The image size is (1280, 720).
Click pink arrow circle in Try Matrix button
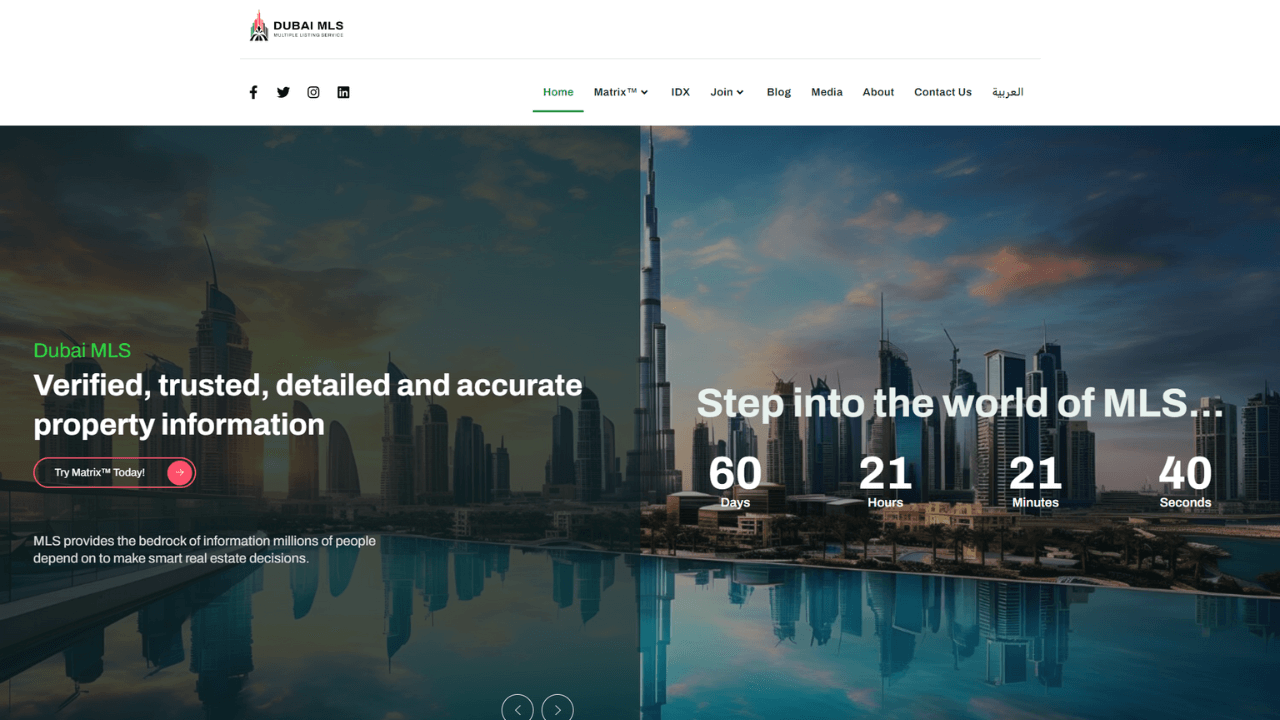[179, 473]
